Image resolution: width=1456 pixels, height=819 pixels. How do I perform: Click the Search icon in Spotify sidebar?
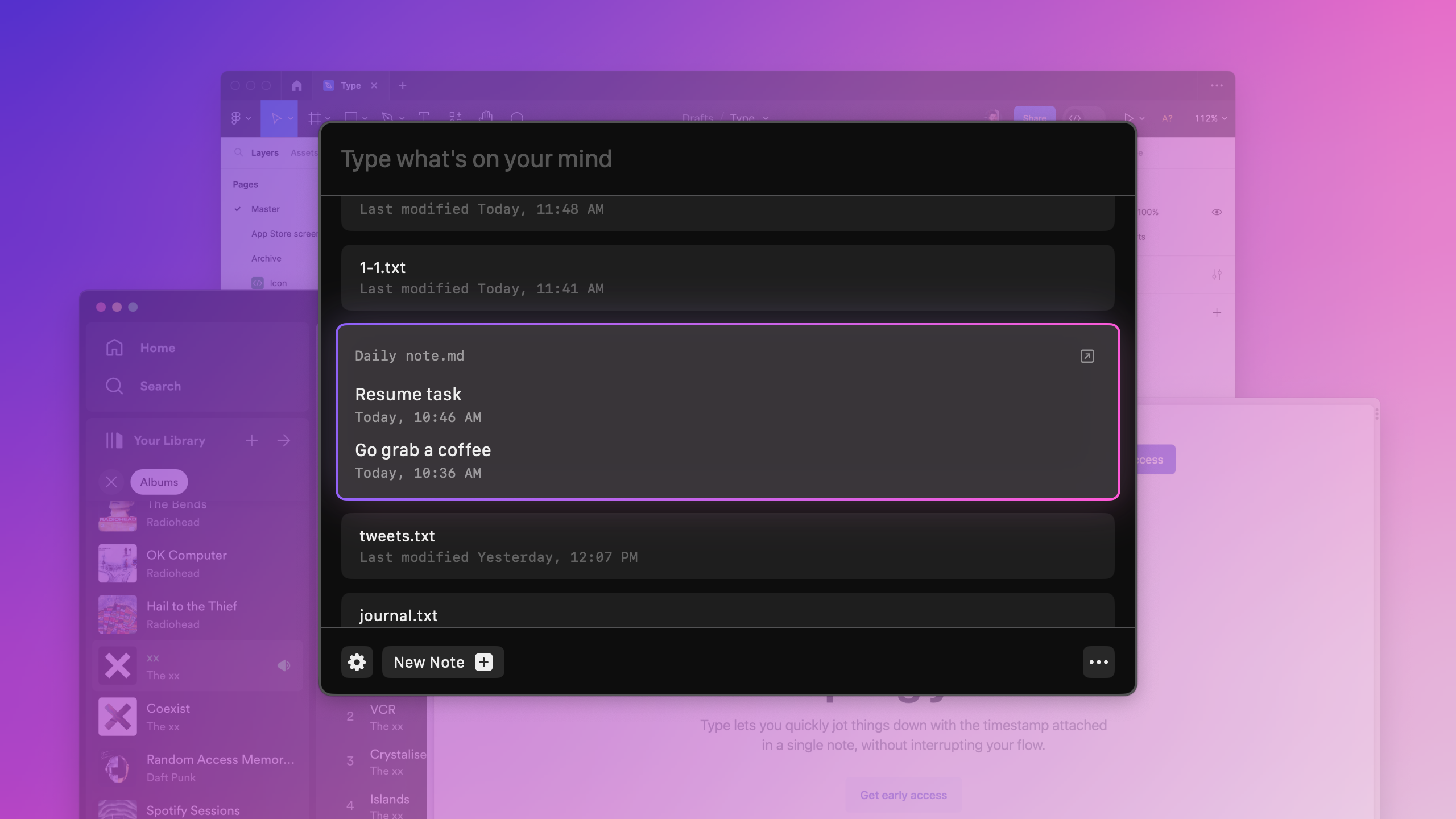pos(114,386)
